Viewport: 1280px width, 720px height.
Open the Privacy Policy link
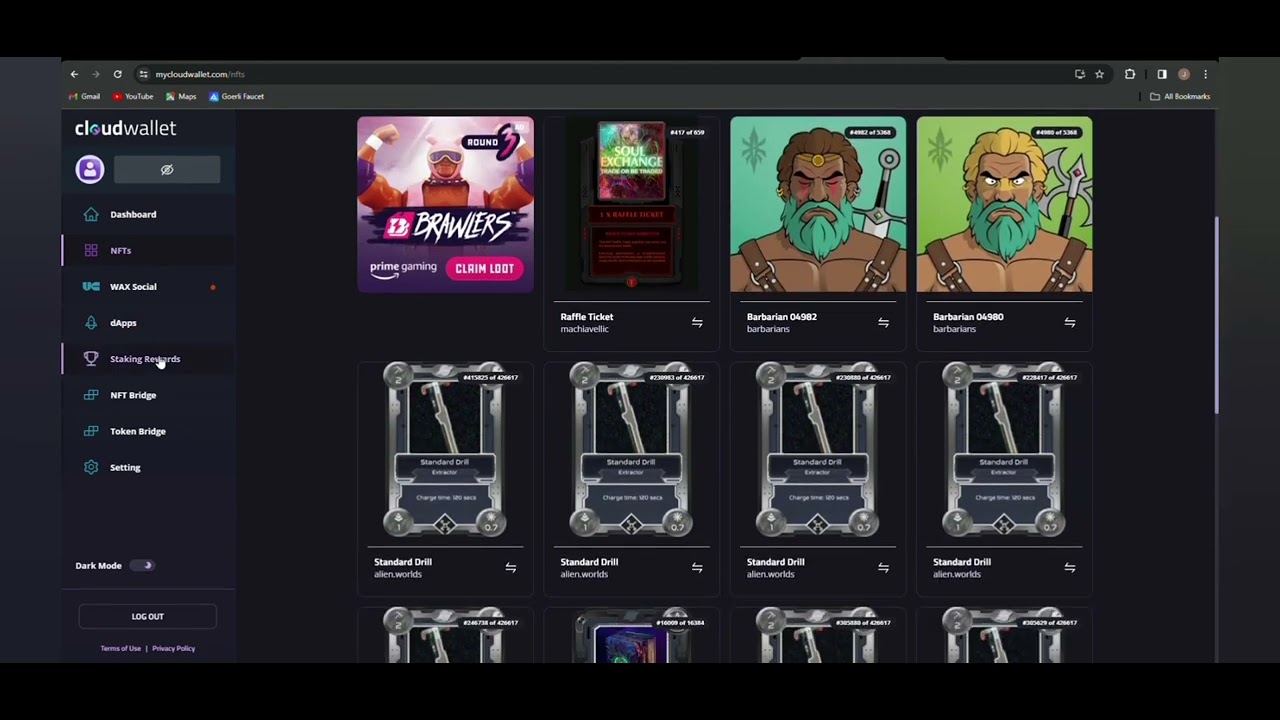tap(173, 649)
